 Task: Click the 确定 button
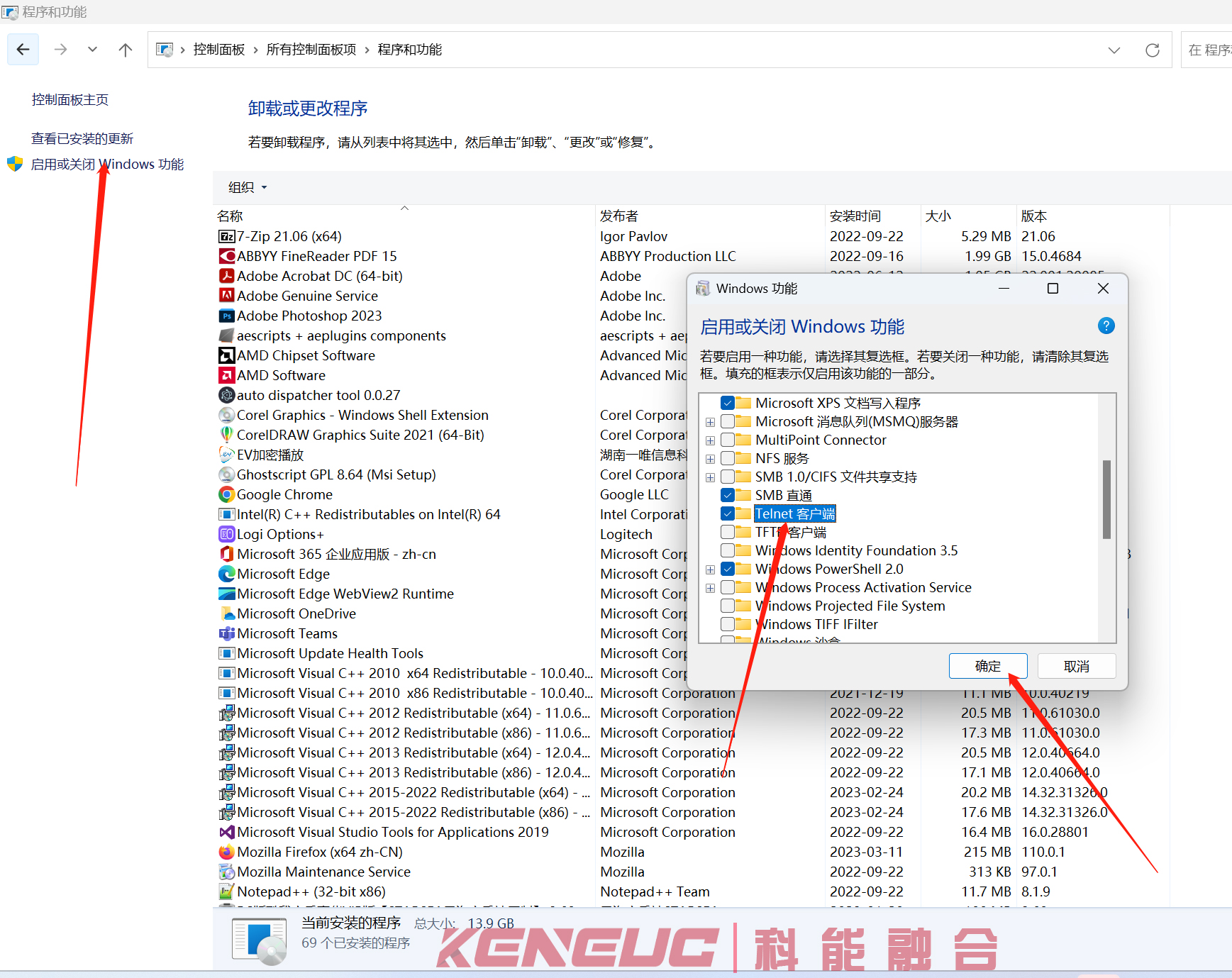pos(988,666)
